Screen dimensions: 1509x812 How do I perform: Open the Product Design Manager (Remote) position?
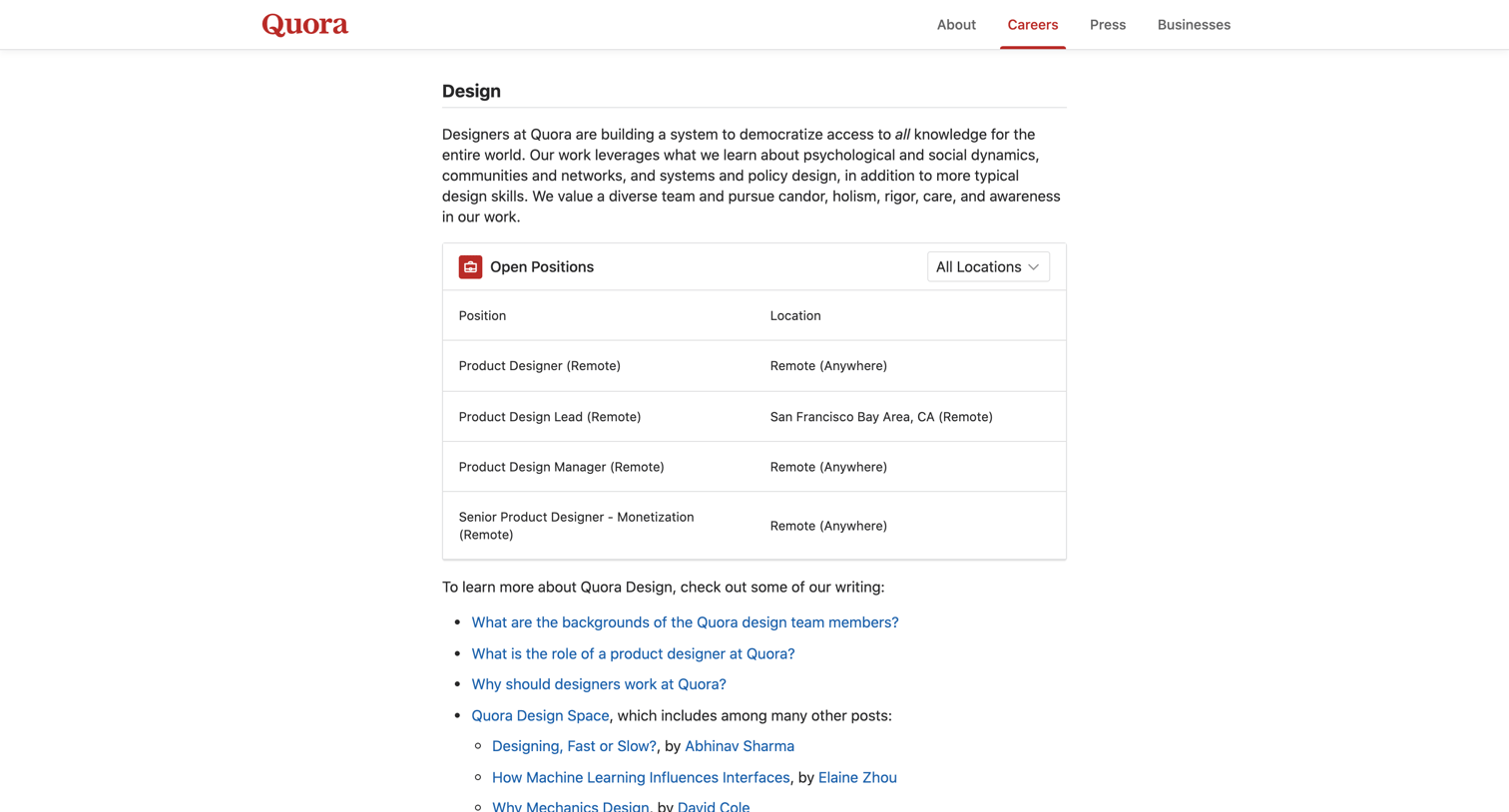coord(561,467)
